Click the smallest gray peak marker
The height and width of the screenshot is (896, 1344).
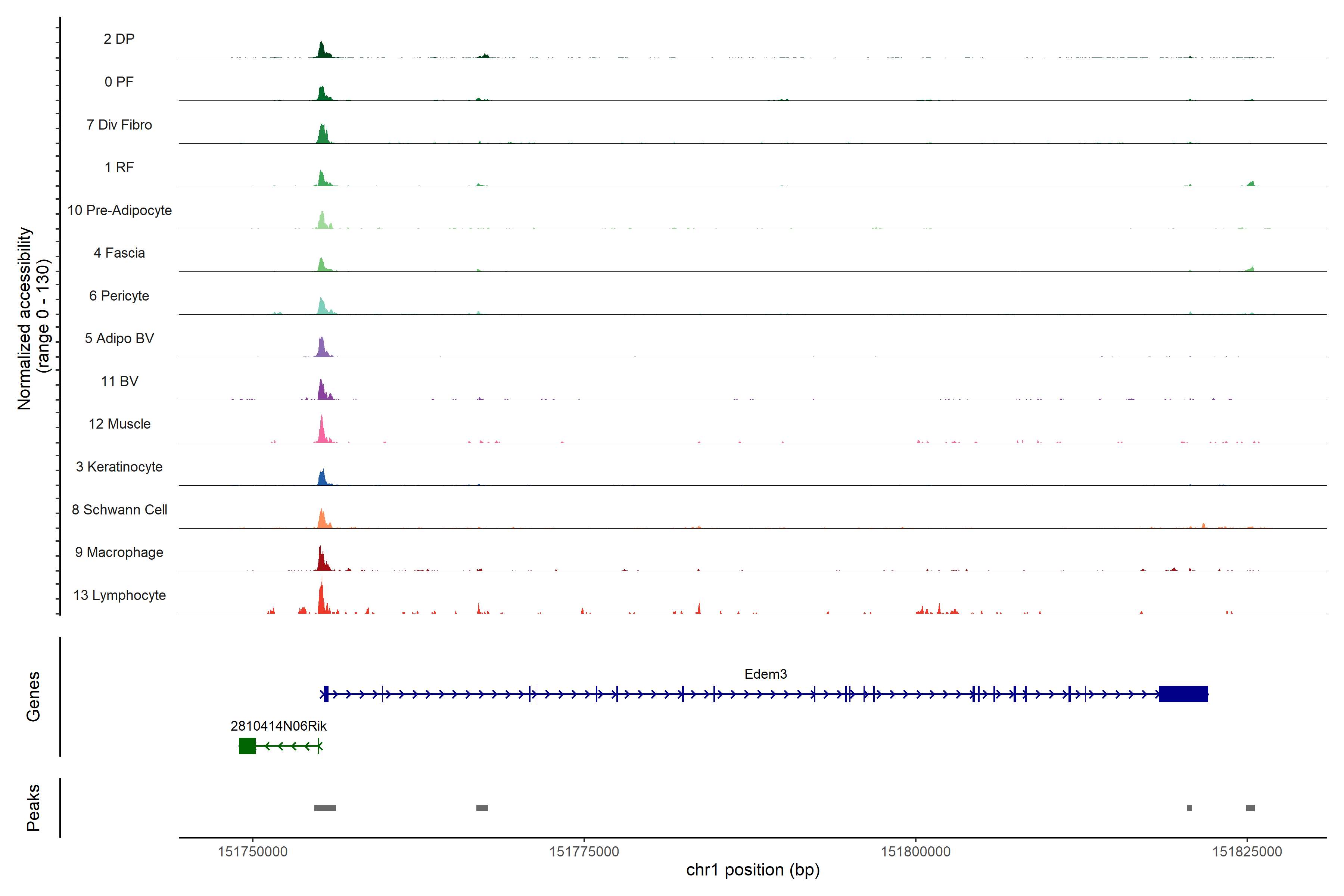point(1189,808)
